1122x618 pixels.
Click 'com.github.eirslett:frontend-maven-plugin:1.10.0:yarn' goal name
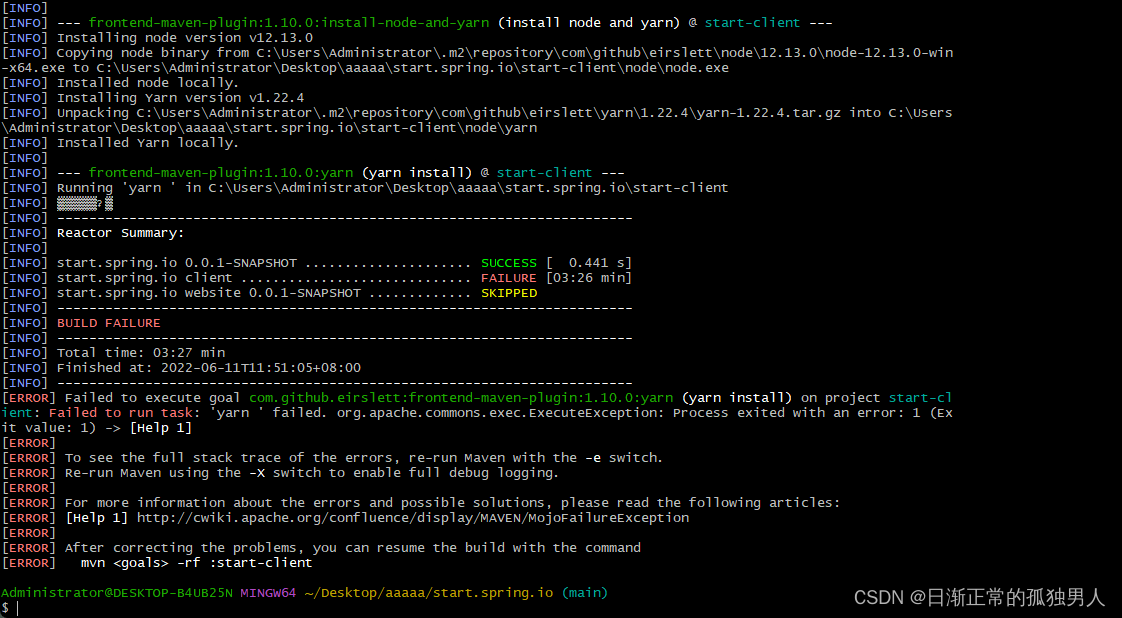(461, 398)
